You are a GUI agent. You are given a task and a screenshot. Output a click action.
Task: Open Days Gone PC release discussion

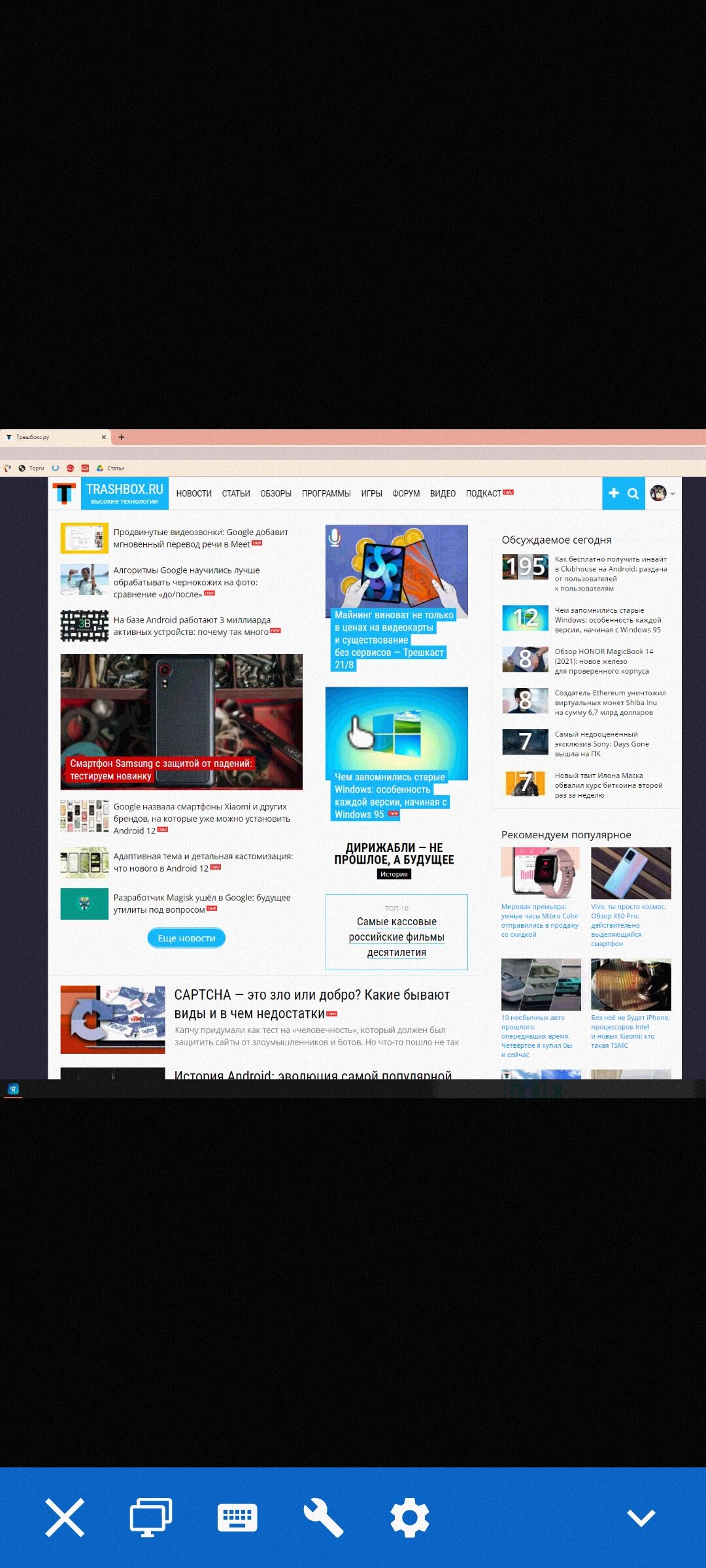[x=576, y=743]
